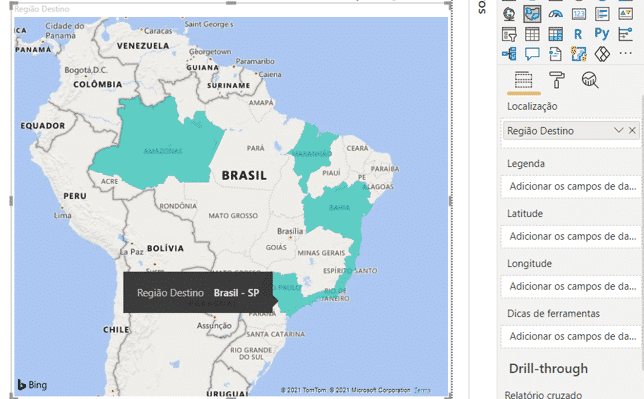
Task: Click the Latitude add data fields well
Action: [x=570, y=237]
